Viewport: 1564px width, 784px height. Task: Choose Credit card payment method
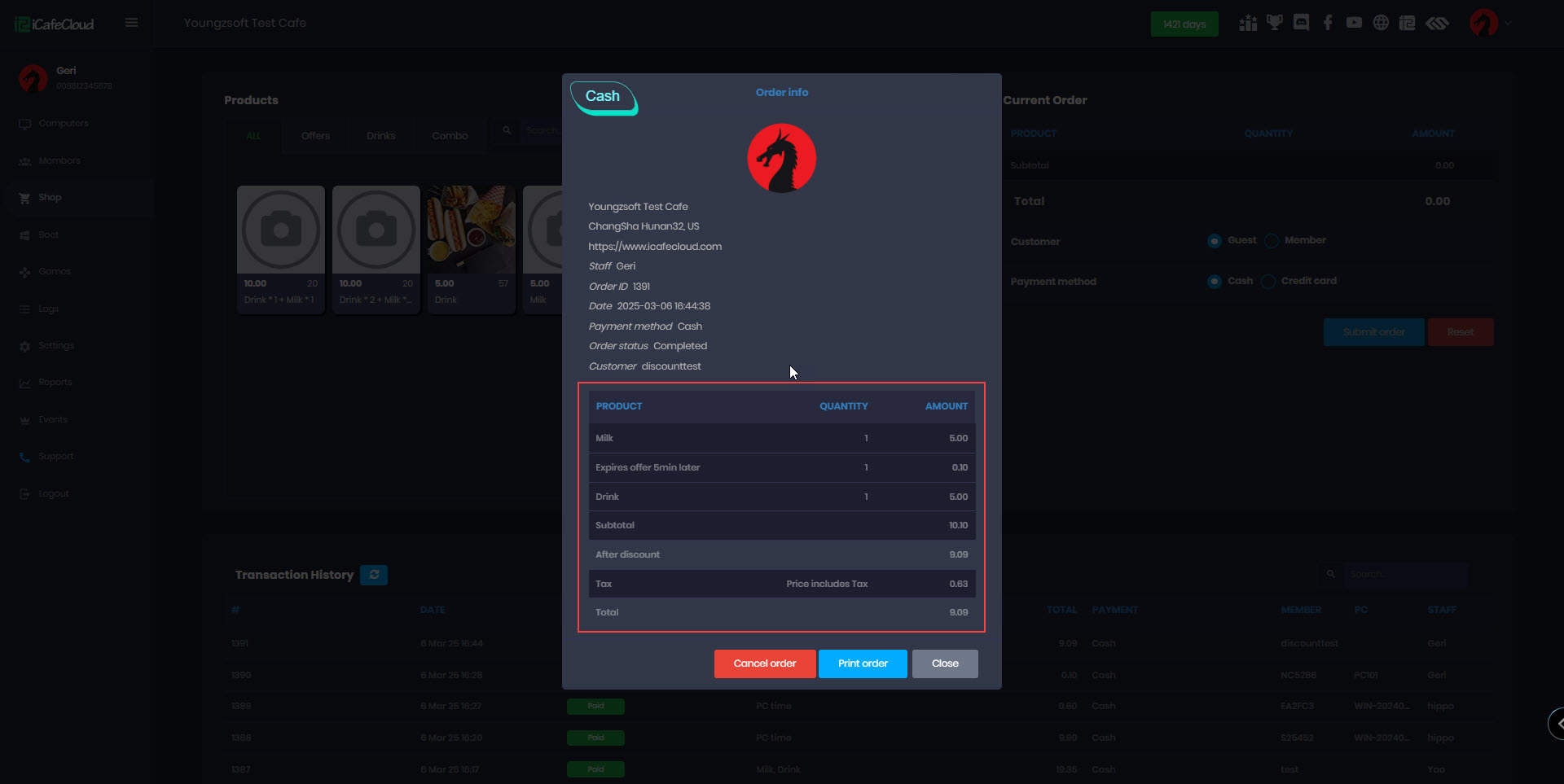pyautogui.click(x=1268, y=282)
